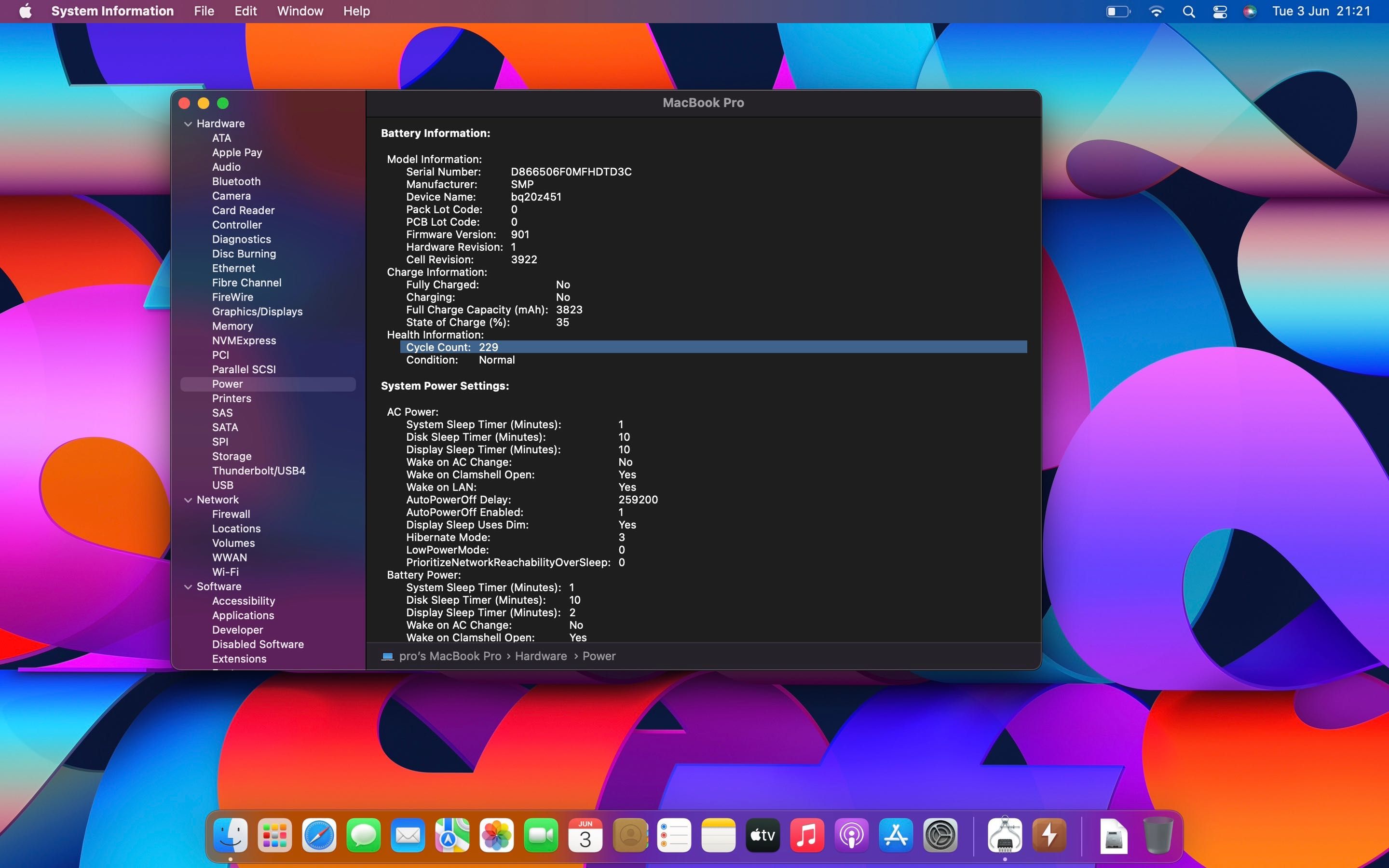This screenshot has height=868, width=1389.
Task: Select Audio in the Hardware list
Action: 226,167
